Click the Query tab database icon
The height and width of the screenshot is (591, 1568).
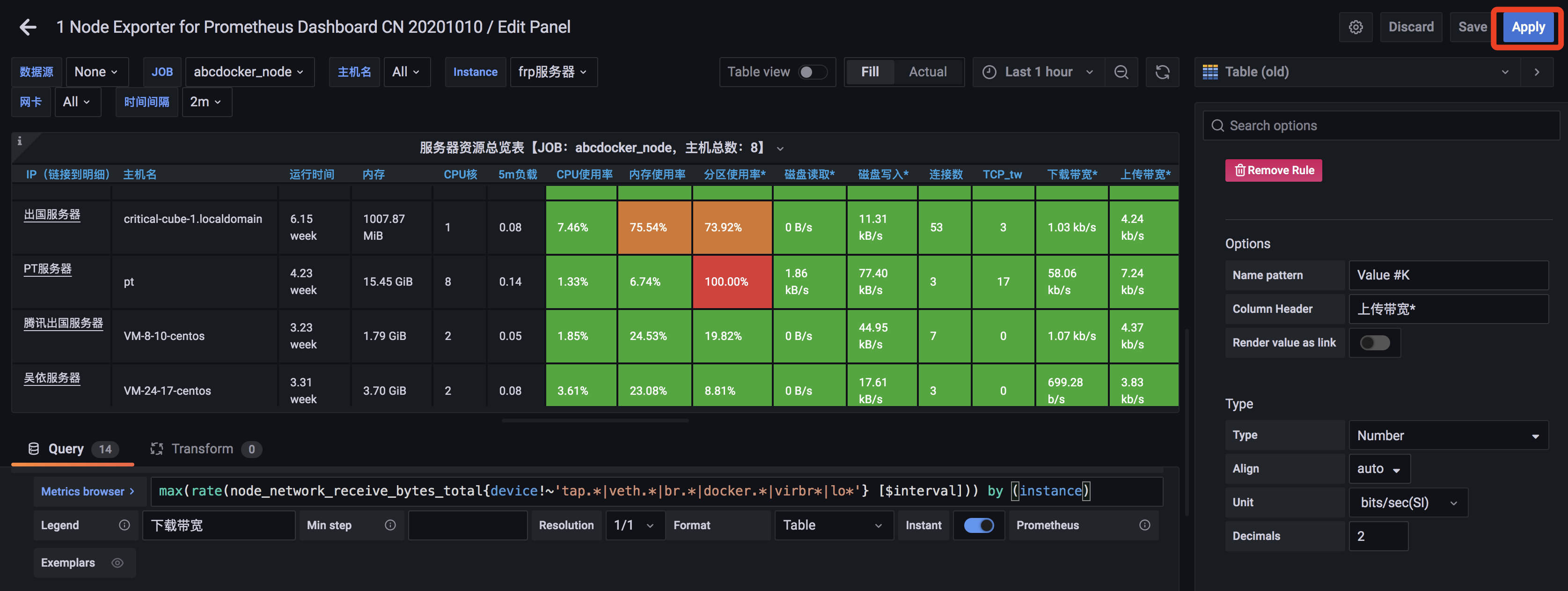(x=34, y=449)
